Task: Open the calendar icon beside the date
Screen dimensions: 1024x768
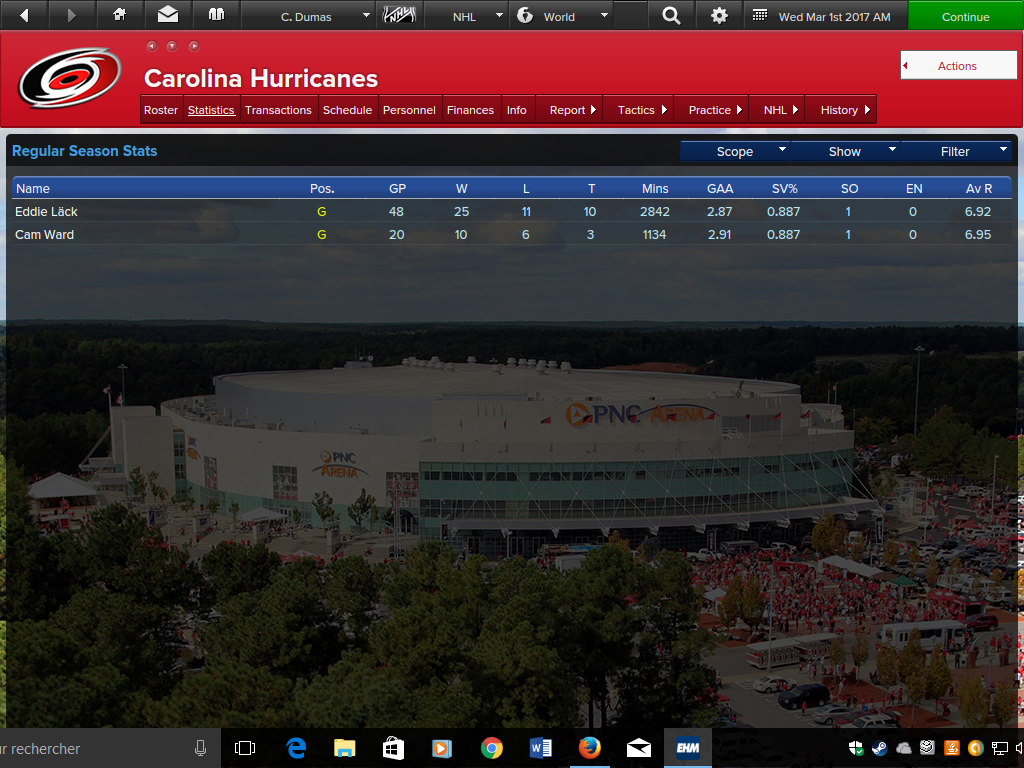Action: click(759, 15)
